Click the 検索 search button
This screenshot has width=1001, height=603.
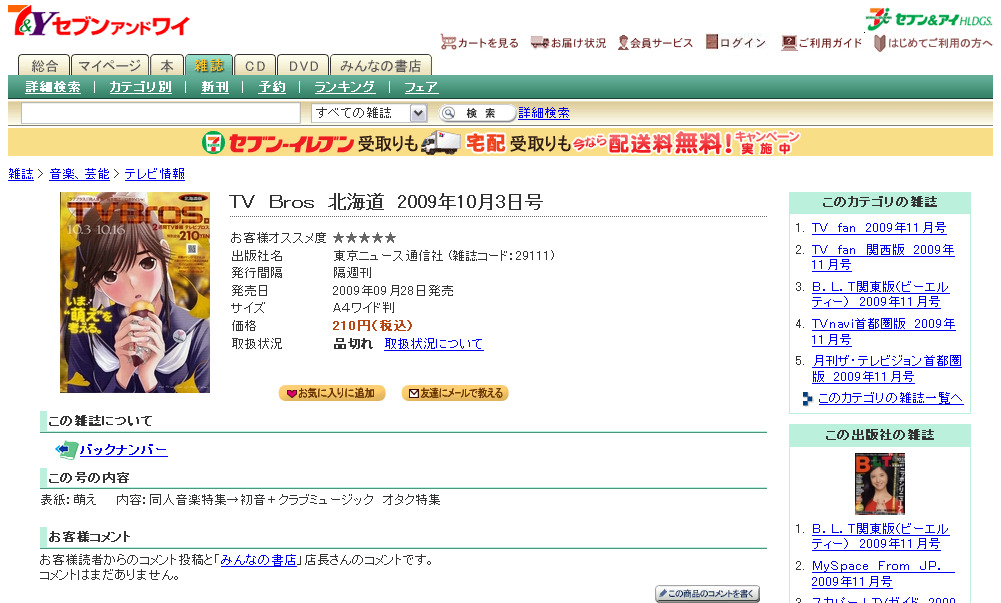tap(477, 113)
